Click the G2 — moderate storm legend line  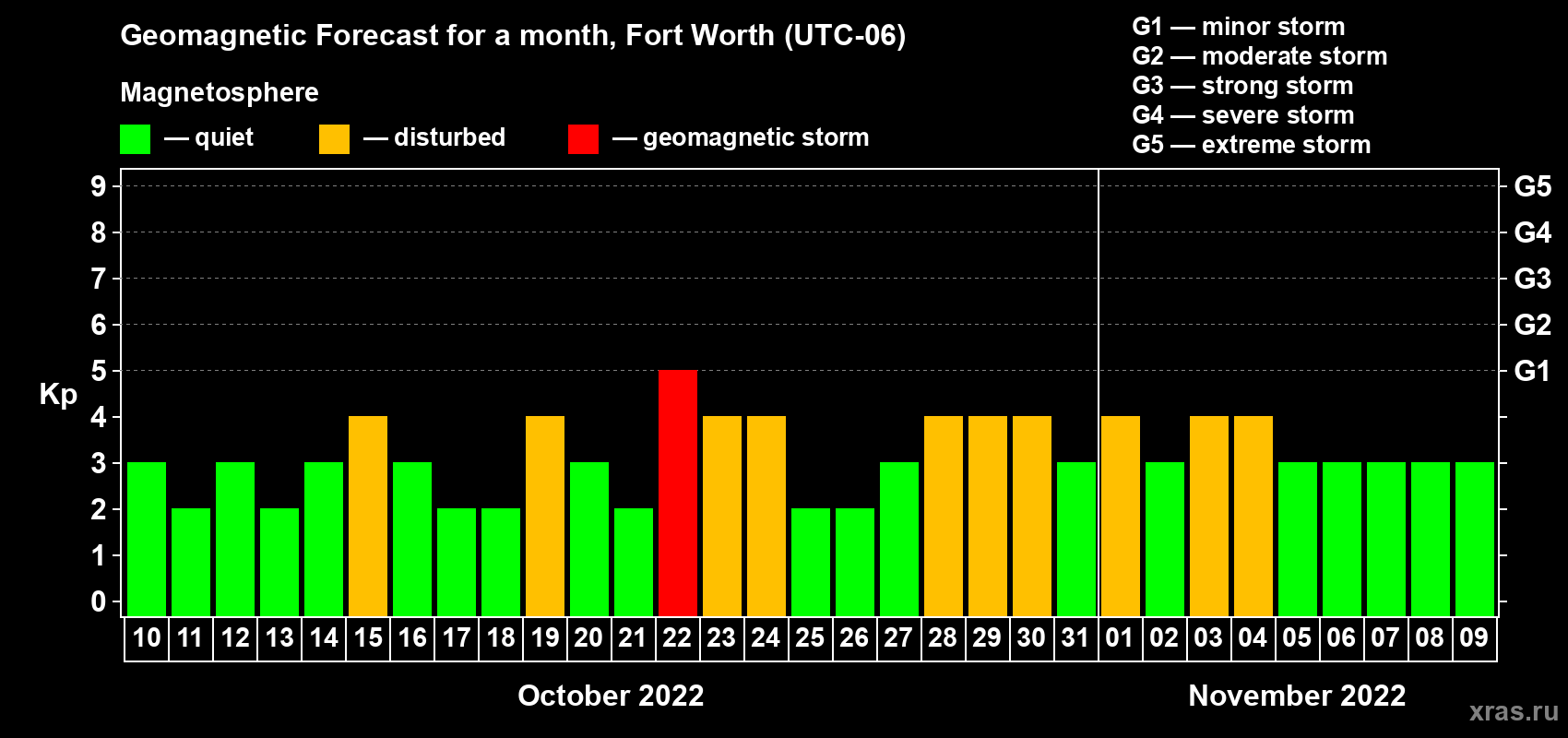pos(1260,56)
